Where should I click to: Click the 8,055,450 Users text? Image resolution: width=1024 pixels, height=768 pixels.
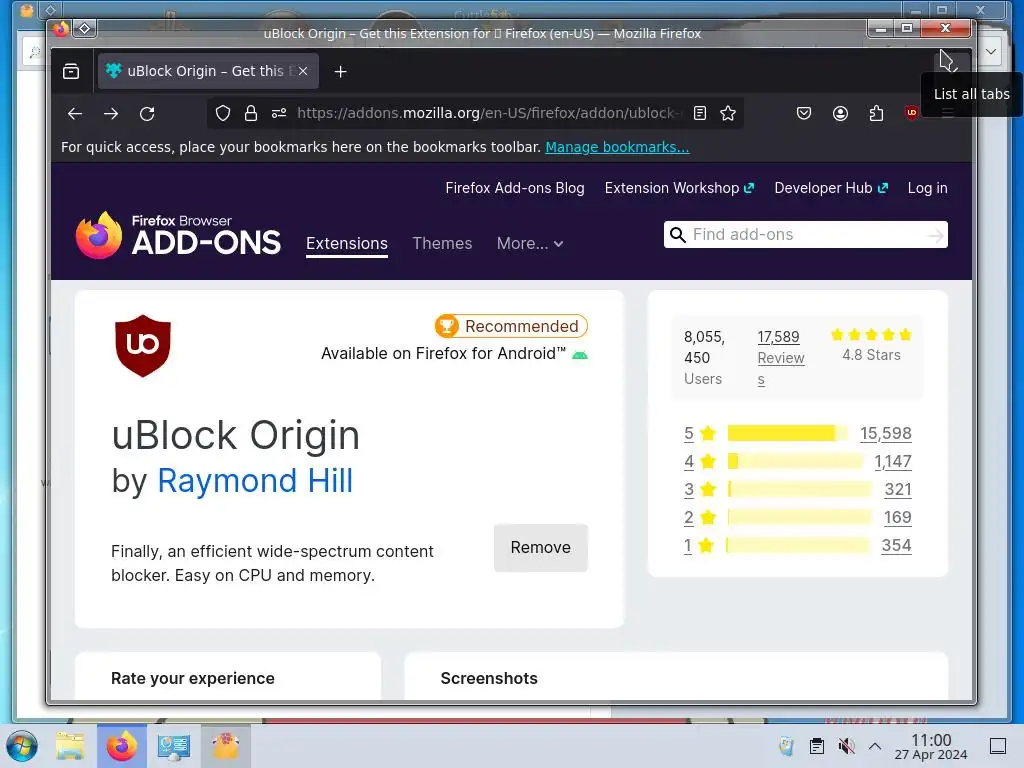tap(704, 357)
